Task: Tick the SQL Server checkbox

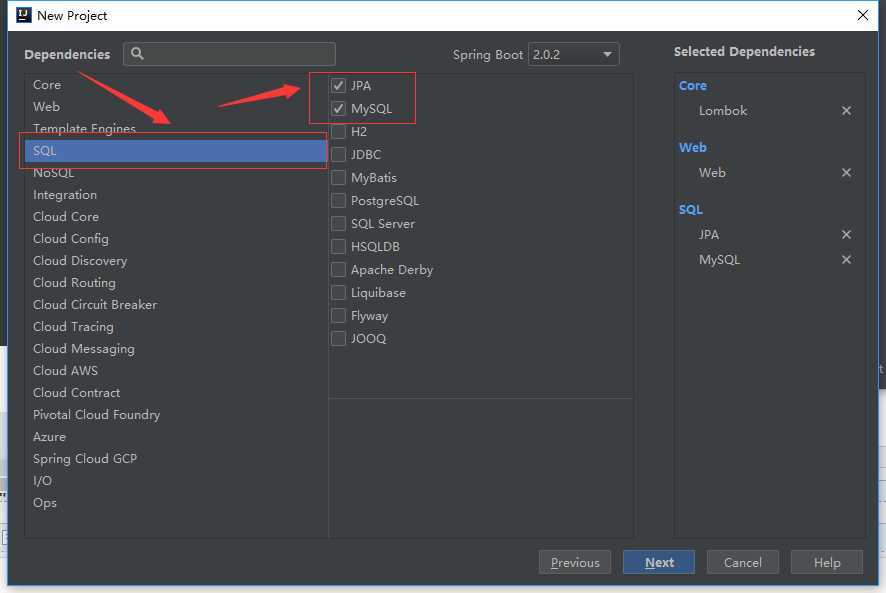Action: pyautogui.click(x=338, y=224)
